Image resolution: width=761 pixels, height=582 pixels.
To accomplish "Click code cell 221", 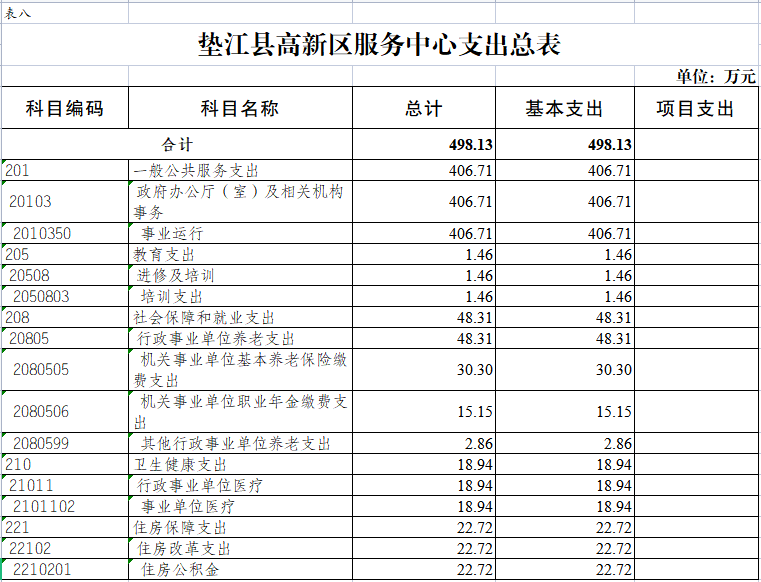I will pyautogui.click(x=65, y=527).
